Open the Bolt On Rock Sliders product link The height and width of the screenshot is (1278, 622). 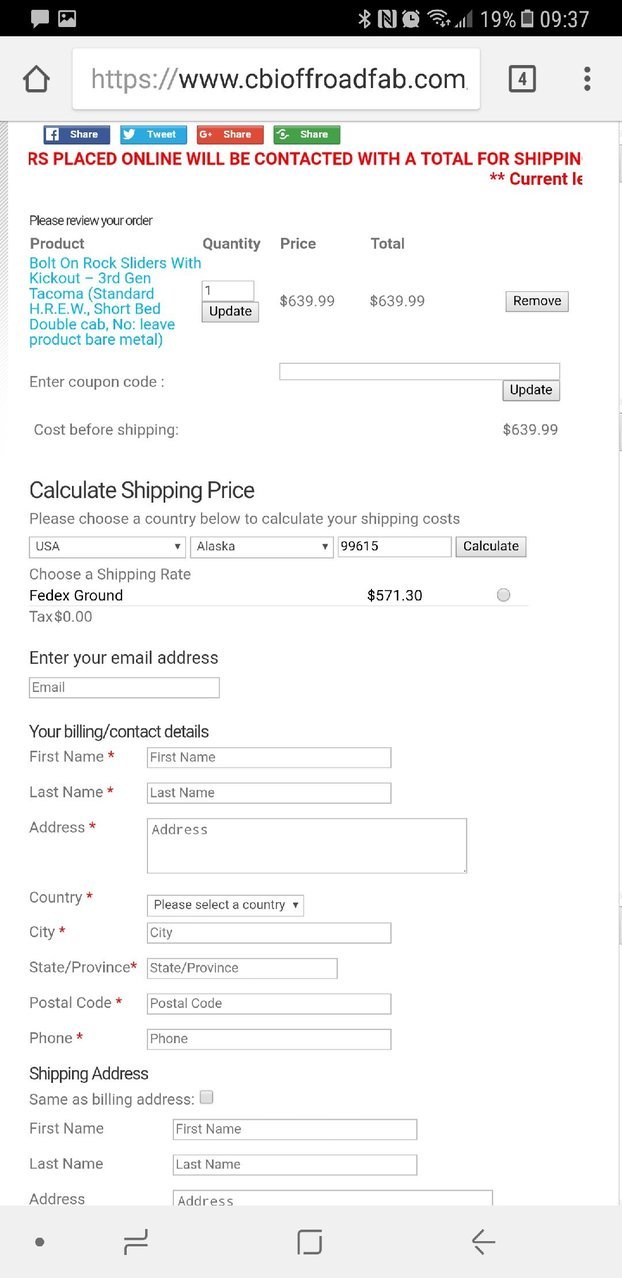coord(115,301)
